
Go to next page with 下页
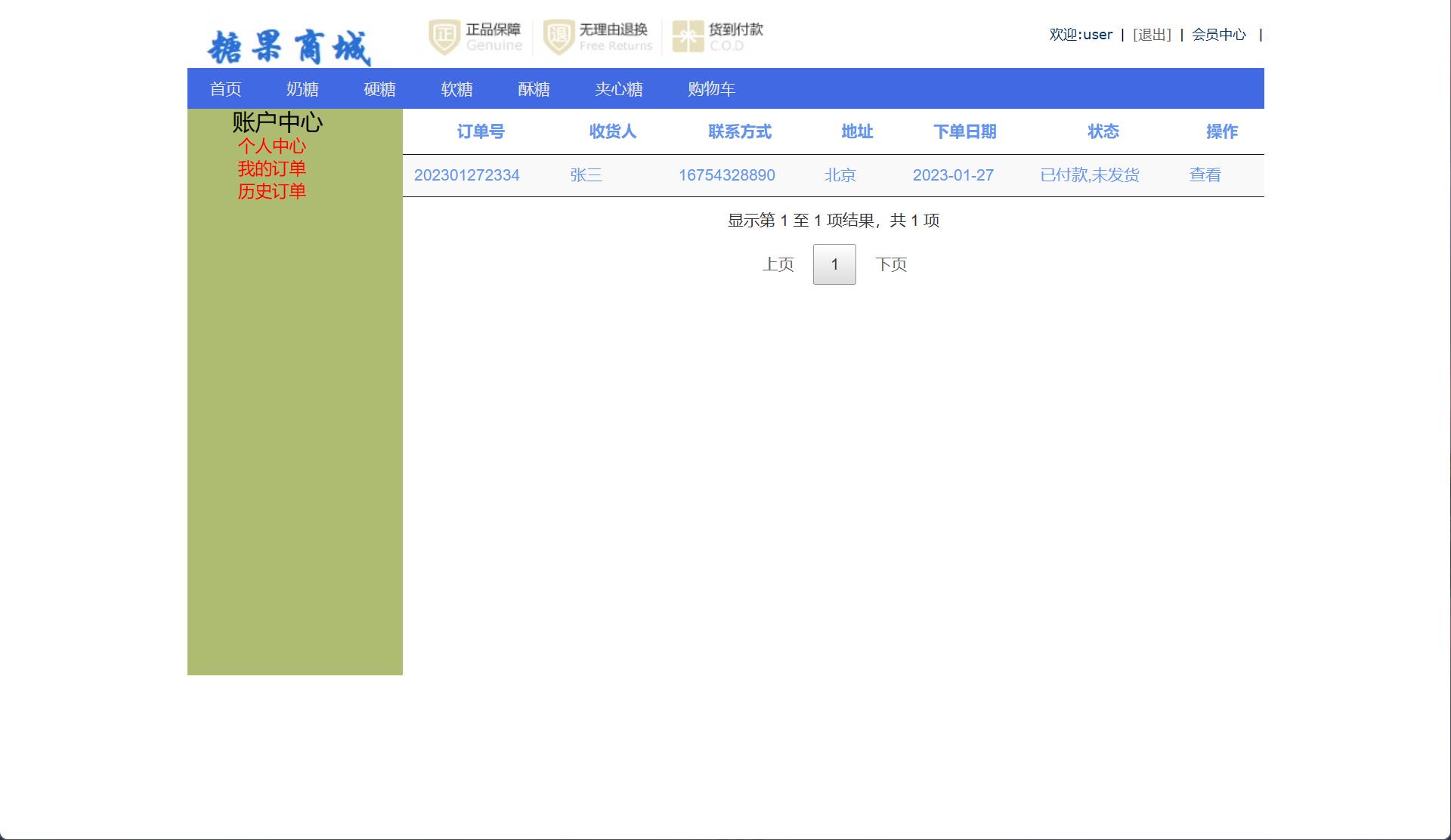(x=892, y=264)
